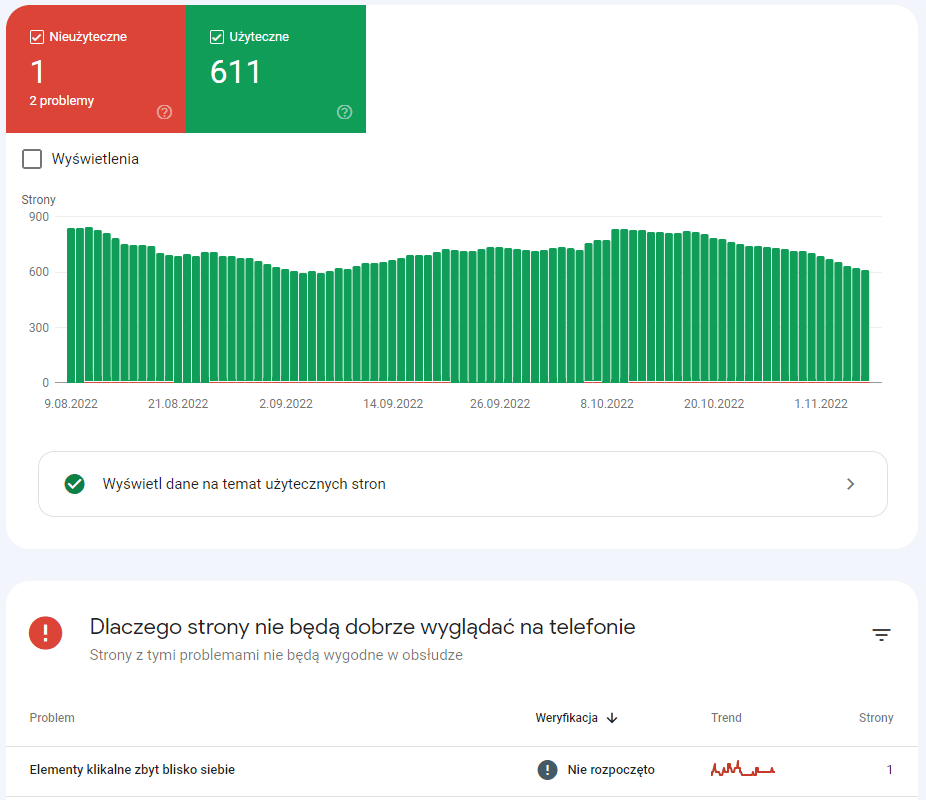Open help icon in green Użyteczne card
926x800 pixels.
(x=344, y=112)
